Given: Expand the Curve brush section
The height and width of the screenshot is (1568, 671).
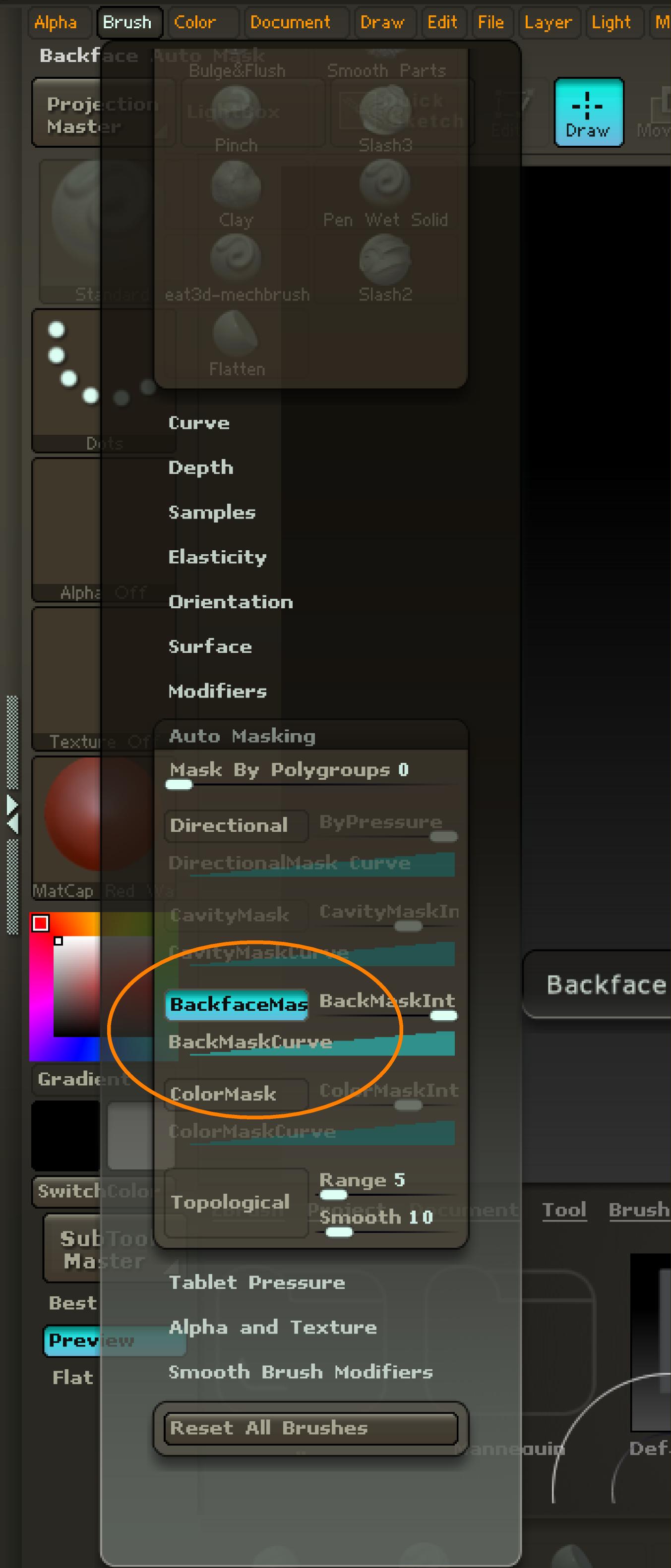Looking at the screenshot, I should (x=198, y=423).
